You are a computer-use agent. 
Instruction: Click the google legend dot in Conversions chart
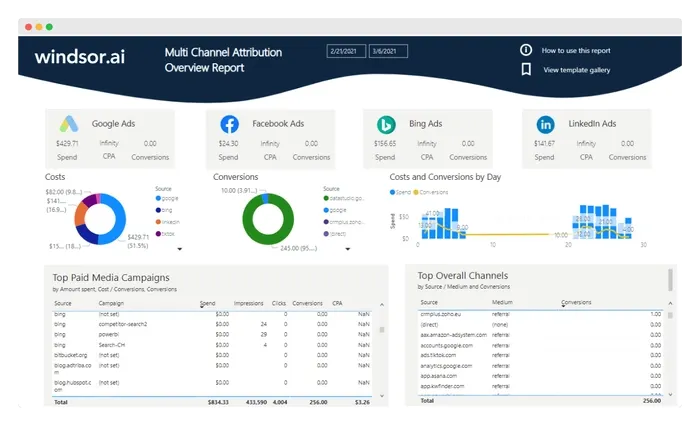(x=326, y=210)
